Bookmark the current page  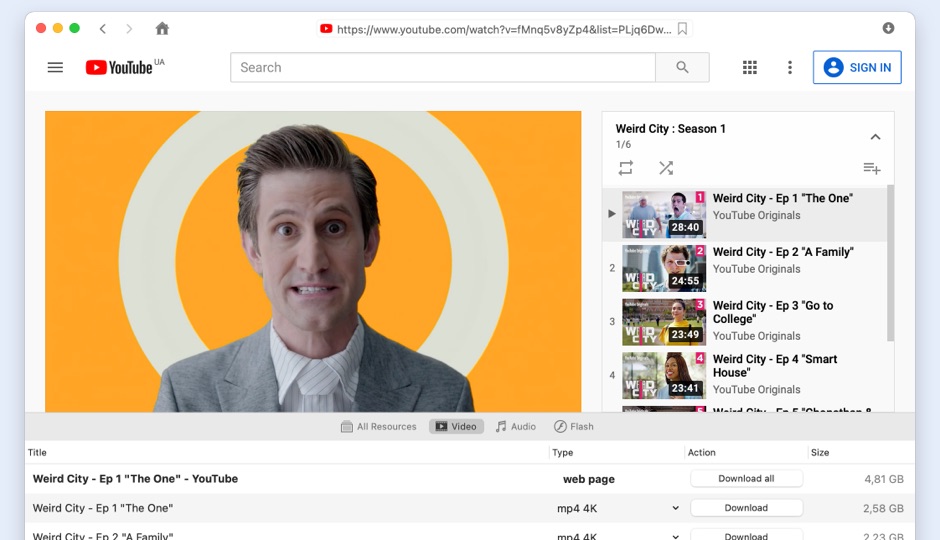tap(682, 29)
